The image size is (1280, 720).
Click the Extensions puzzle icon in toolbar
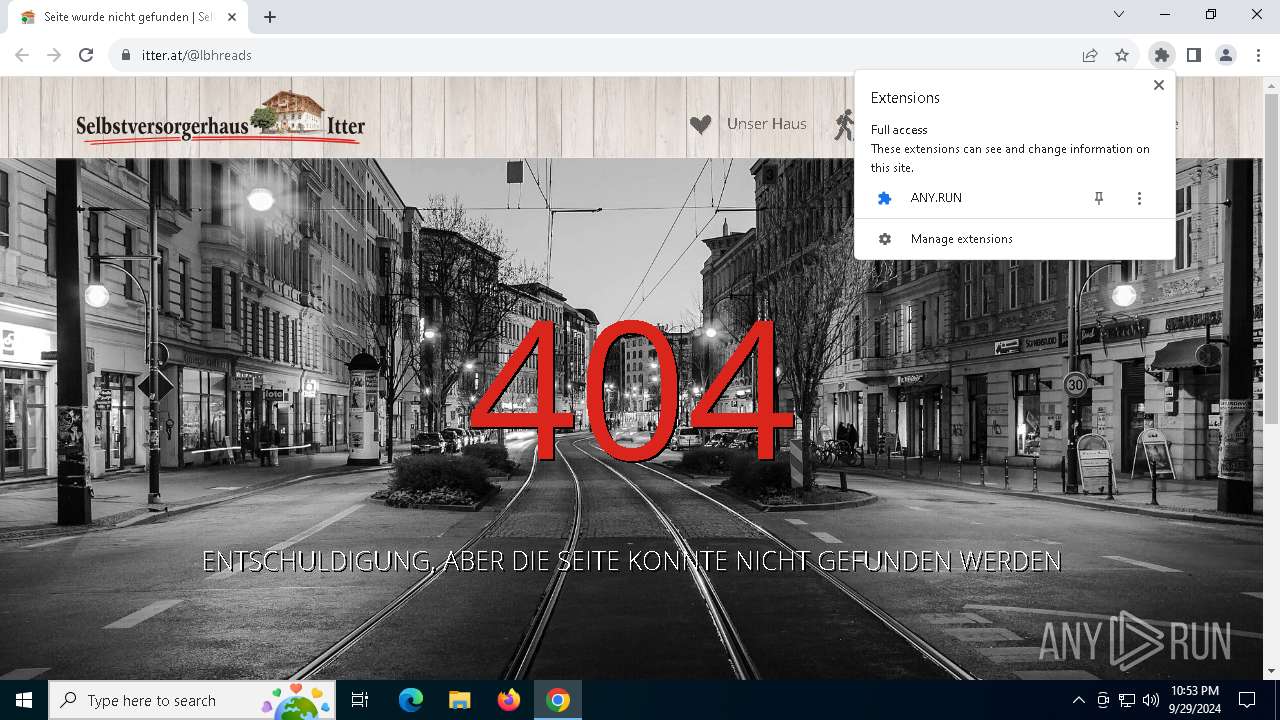point(1161,55)
